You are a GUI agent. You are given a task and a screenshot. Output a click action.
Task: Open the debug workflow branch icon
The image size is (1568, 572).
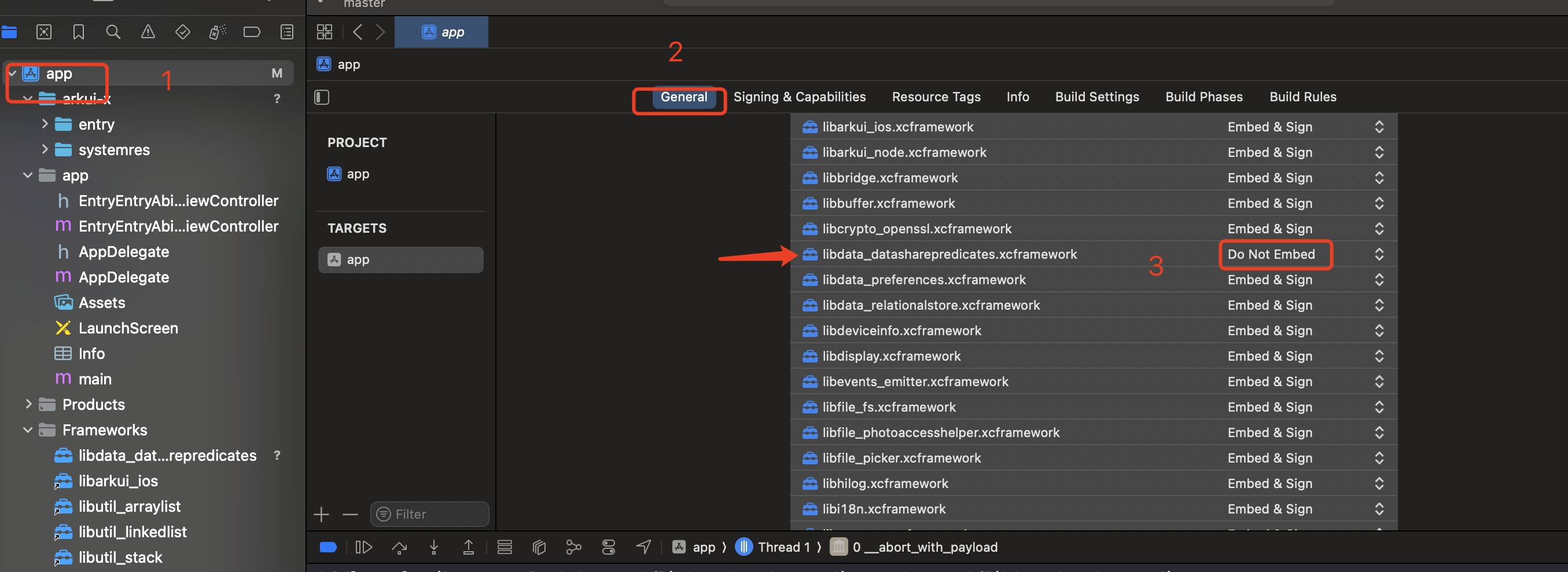pyautogui.click(x=573, y=547)
